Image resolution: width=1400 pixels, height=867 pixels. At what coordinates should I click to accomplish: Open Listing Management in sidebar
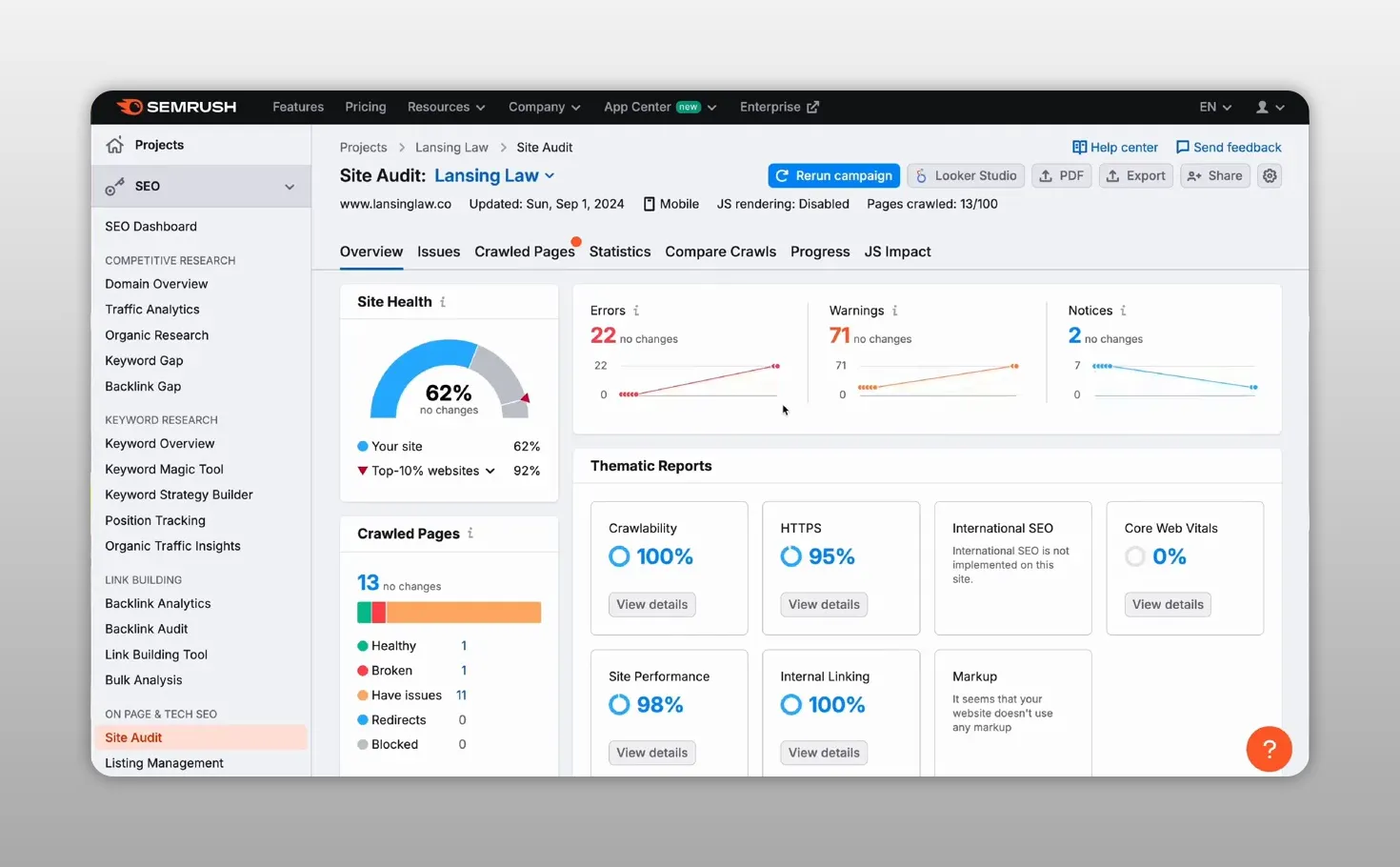click(164, 763)
